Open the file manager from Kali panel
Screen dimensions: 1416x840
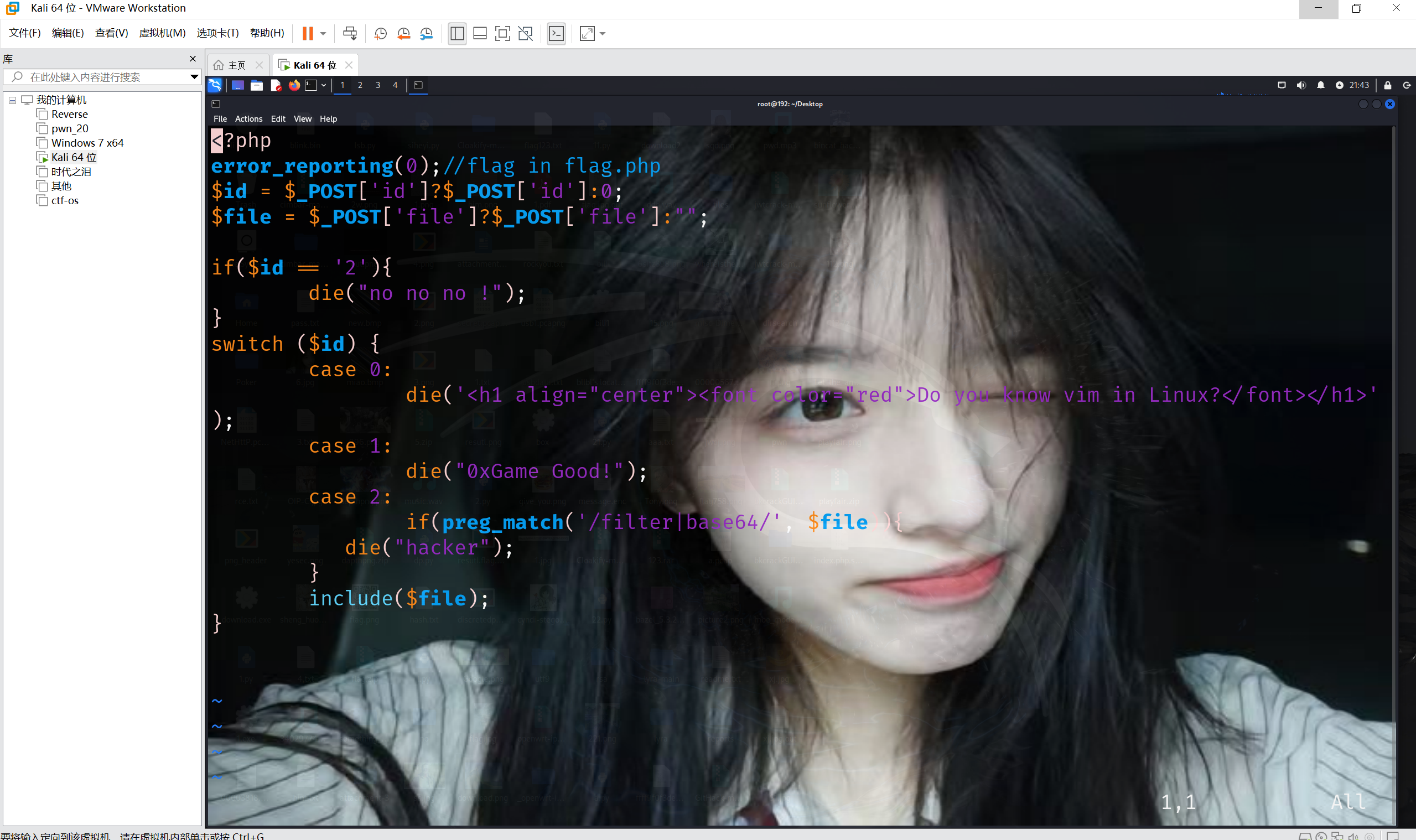pos(256,85)
